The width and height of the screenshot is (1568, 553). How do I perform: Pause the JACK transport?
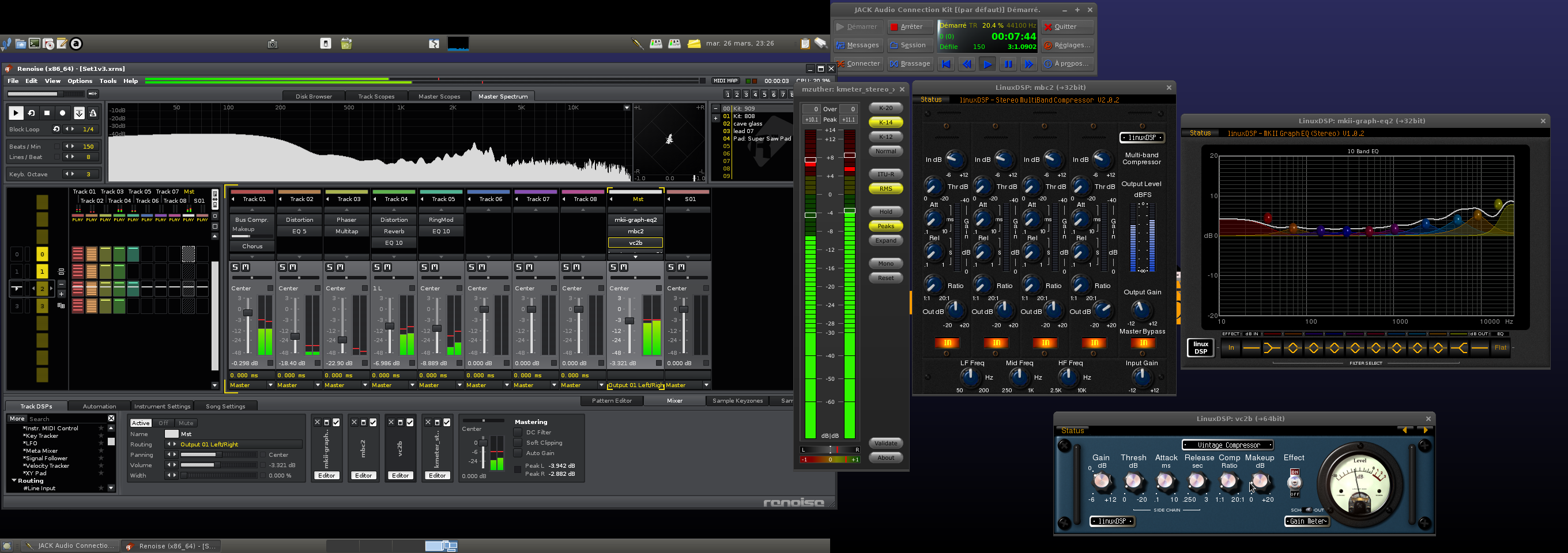(1008, 64)
